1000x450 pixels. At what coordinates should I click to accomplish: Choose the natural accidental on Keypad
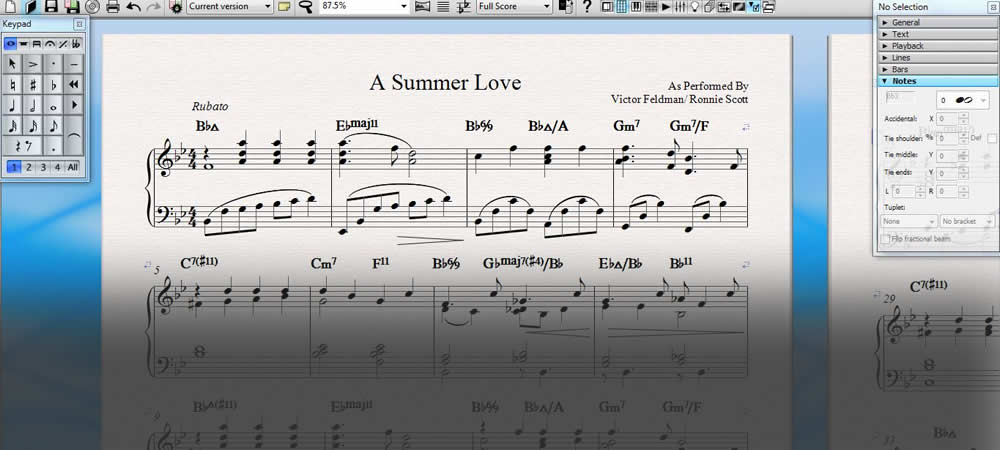point(13,85)
